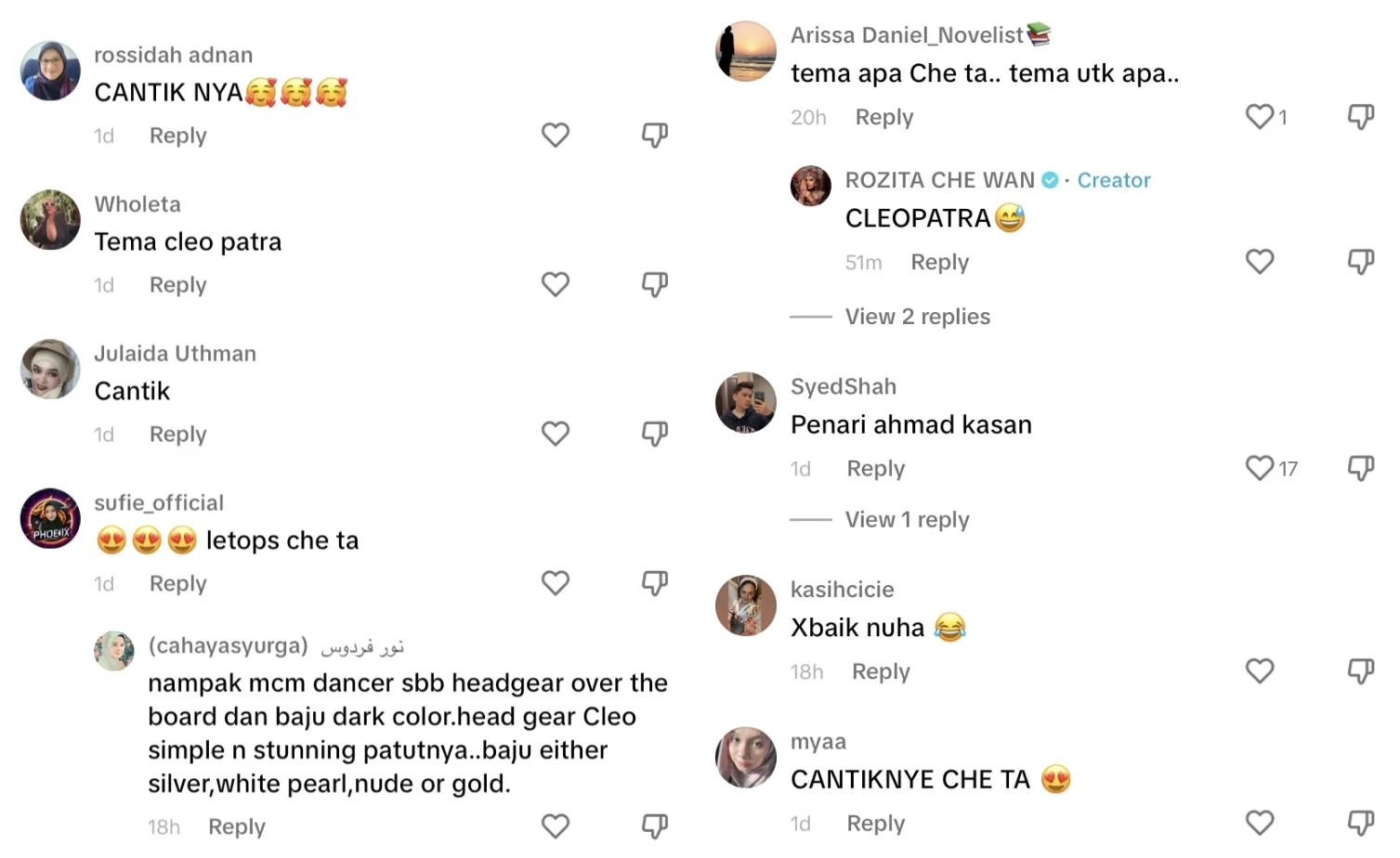Like ROZITA CHE WAN's CLEOPATRA reply

click(1260, 262)
